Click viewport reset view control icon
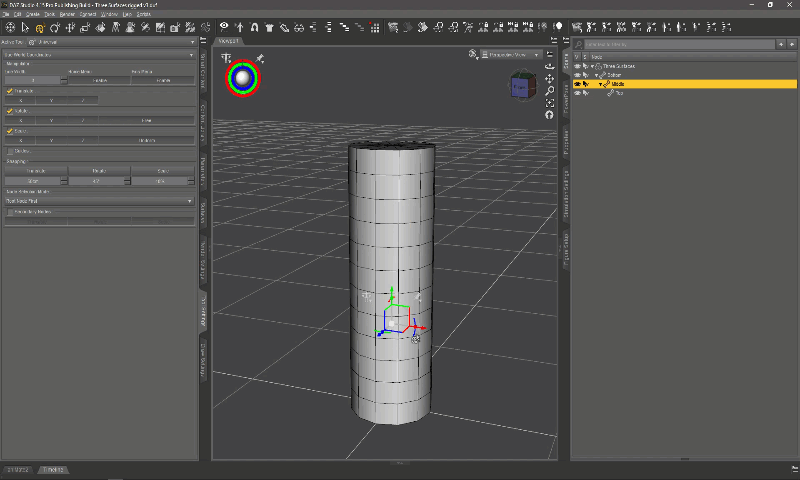Viewport: 800px width, 480px height. tap(549, 115)
